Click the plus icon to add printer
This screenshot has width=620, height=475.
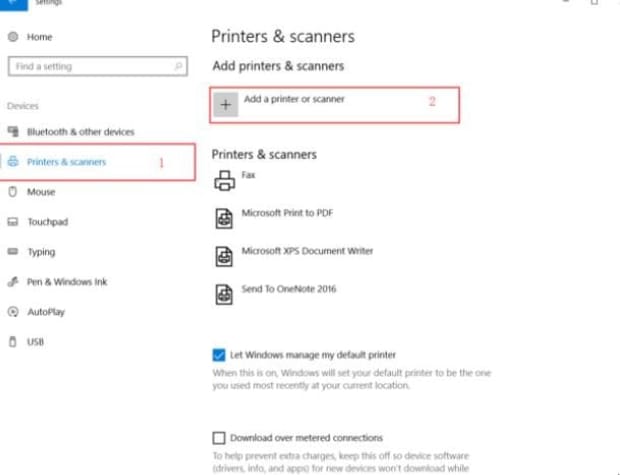tap(226, 106)
